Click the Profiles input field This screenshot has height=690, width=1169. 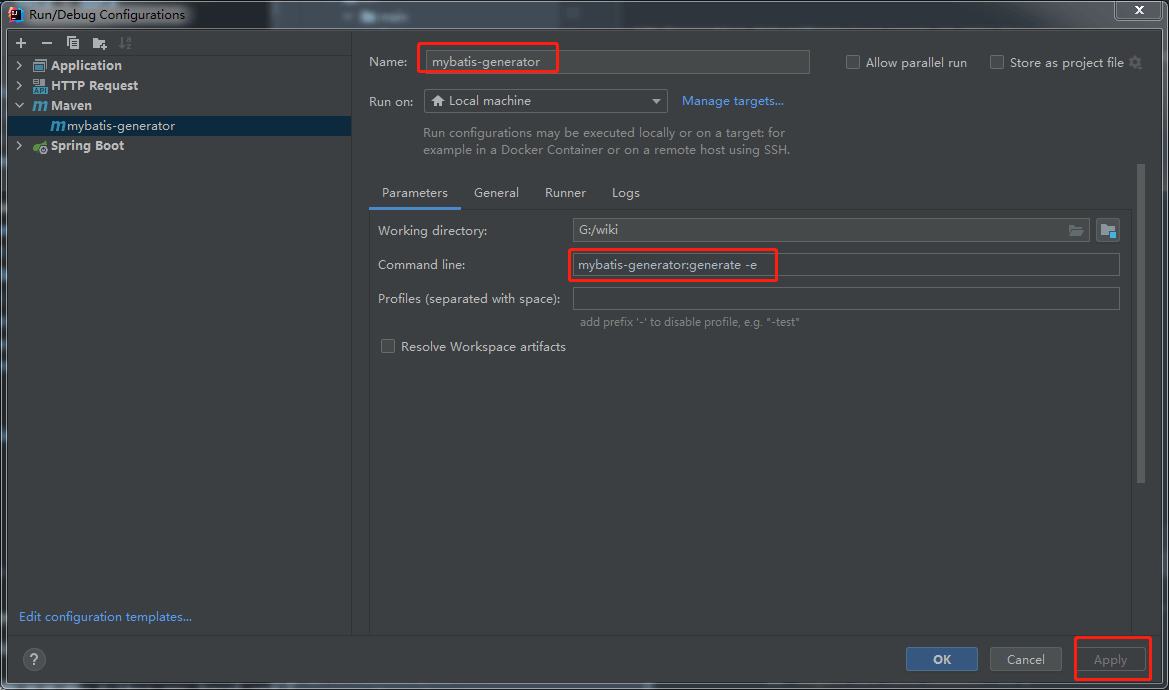[x=845, y=299]
